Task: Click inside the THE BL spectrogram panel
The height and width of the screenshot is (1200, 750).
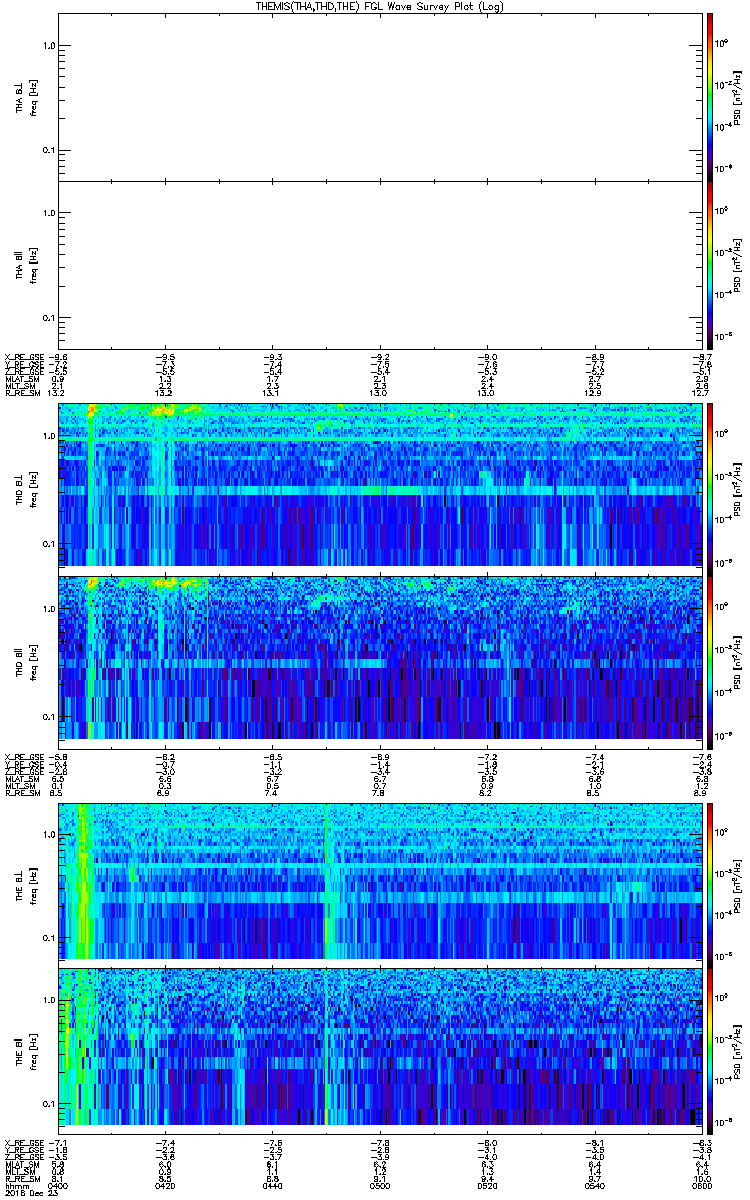Action: tap(378, 880)
